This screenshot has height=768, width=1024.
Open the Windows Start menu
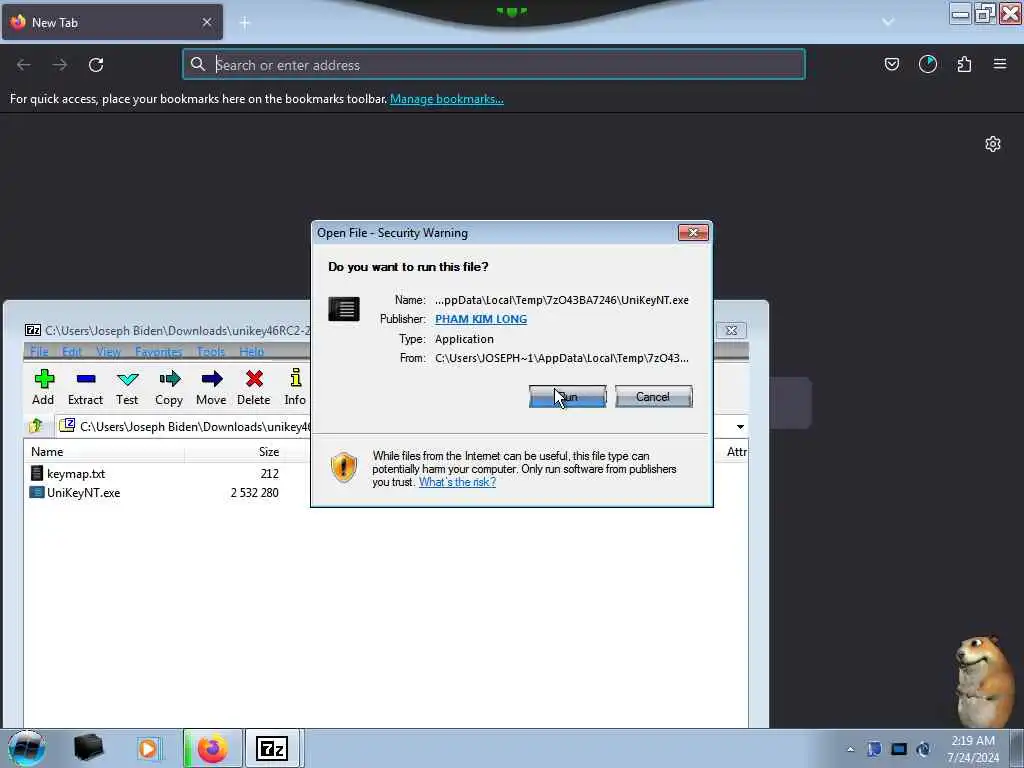(x=27, y=748)
